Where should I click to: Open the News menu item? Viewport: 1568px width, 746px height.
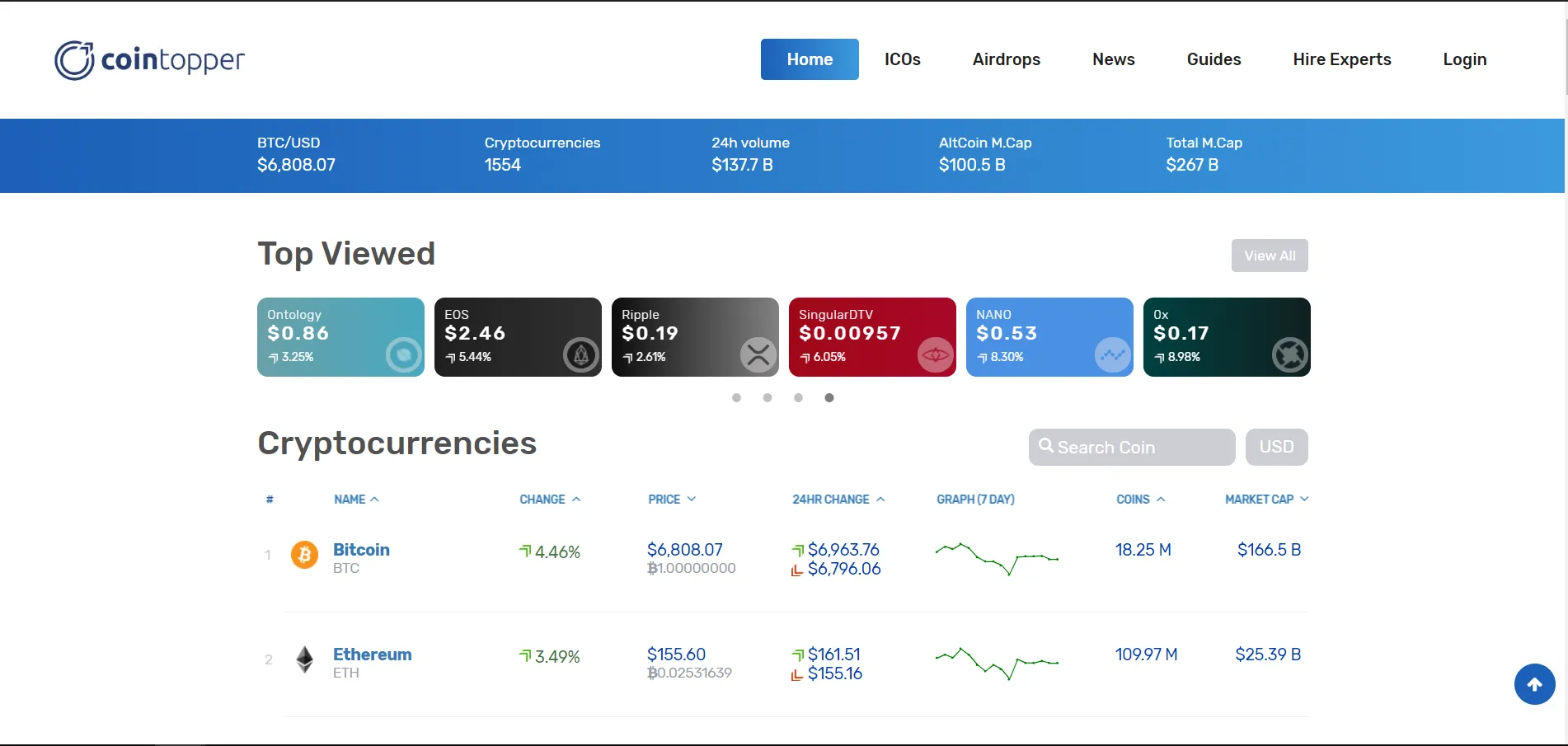1114,59
